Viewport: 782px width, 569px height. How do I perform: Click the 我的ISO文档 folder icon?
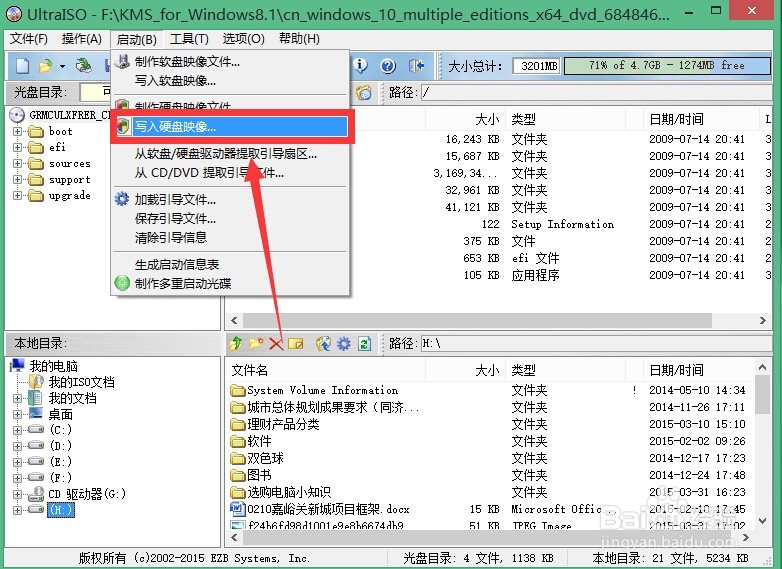36,382
